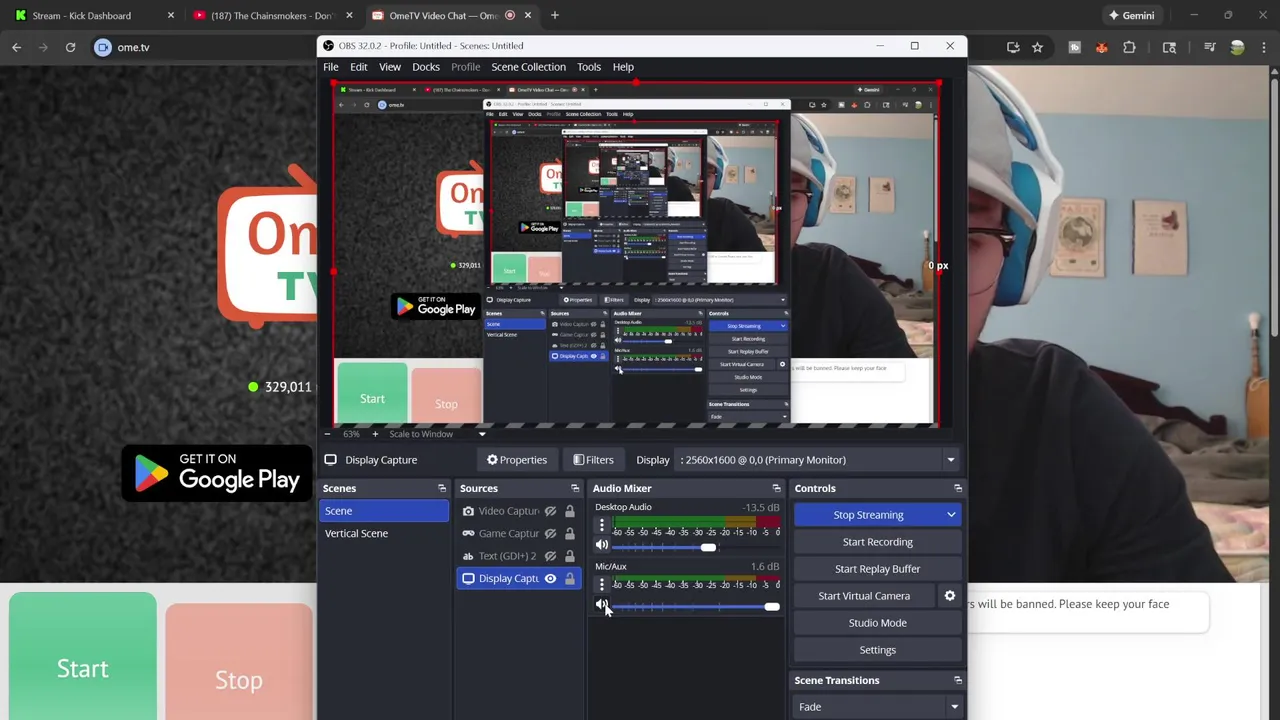Image resolution: width=1280 pixels, height=720 pixels.
Task: Open the OBS View menu
Action: click(390, 67)
